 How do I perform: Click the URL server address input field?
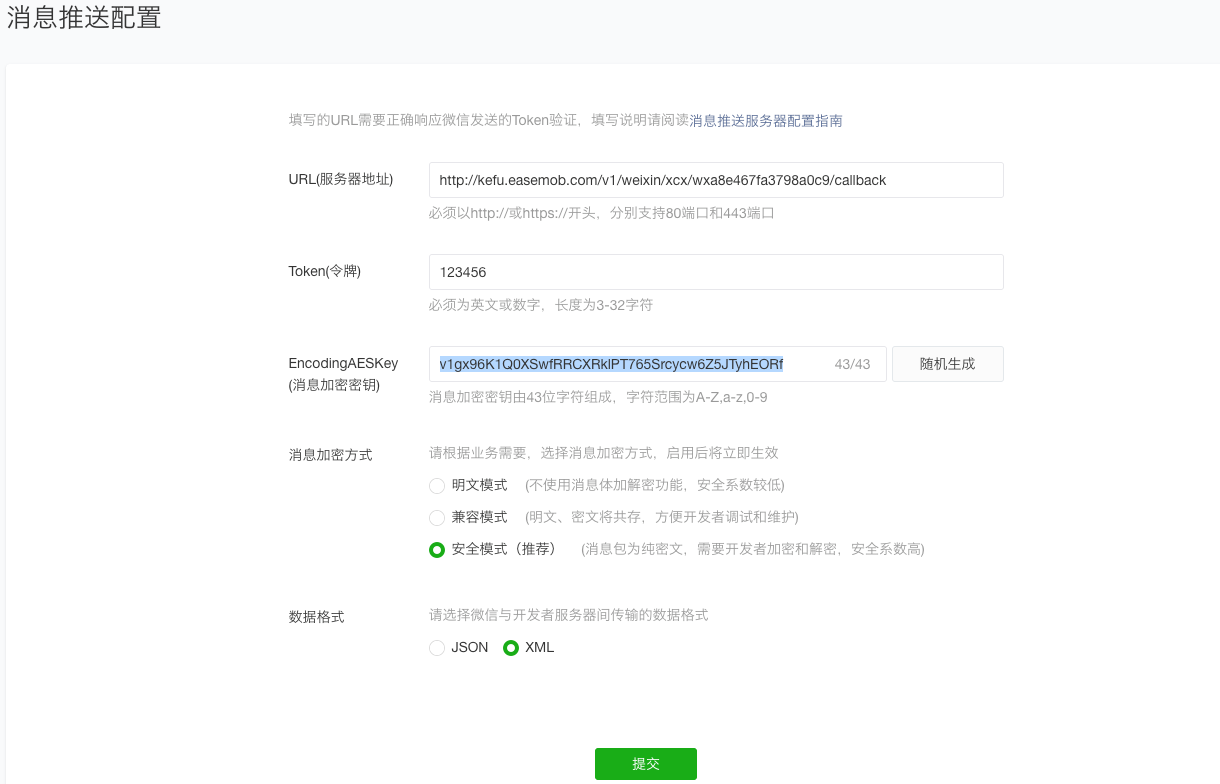click(715, 180)
